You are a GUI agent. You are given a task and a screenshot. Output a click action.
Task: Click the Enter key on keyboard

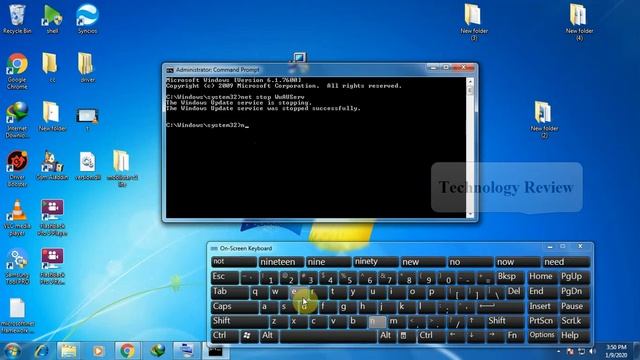pos(502,307)
